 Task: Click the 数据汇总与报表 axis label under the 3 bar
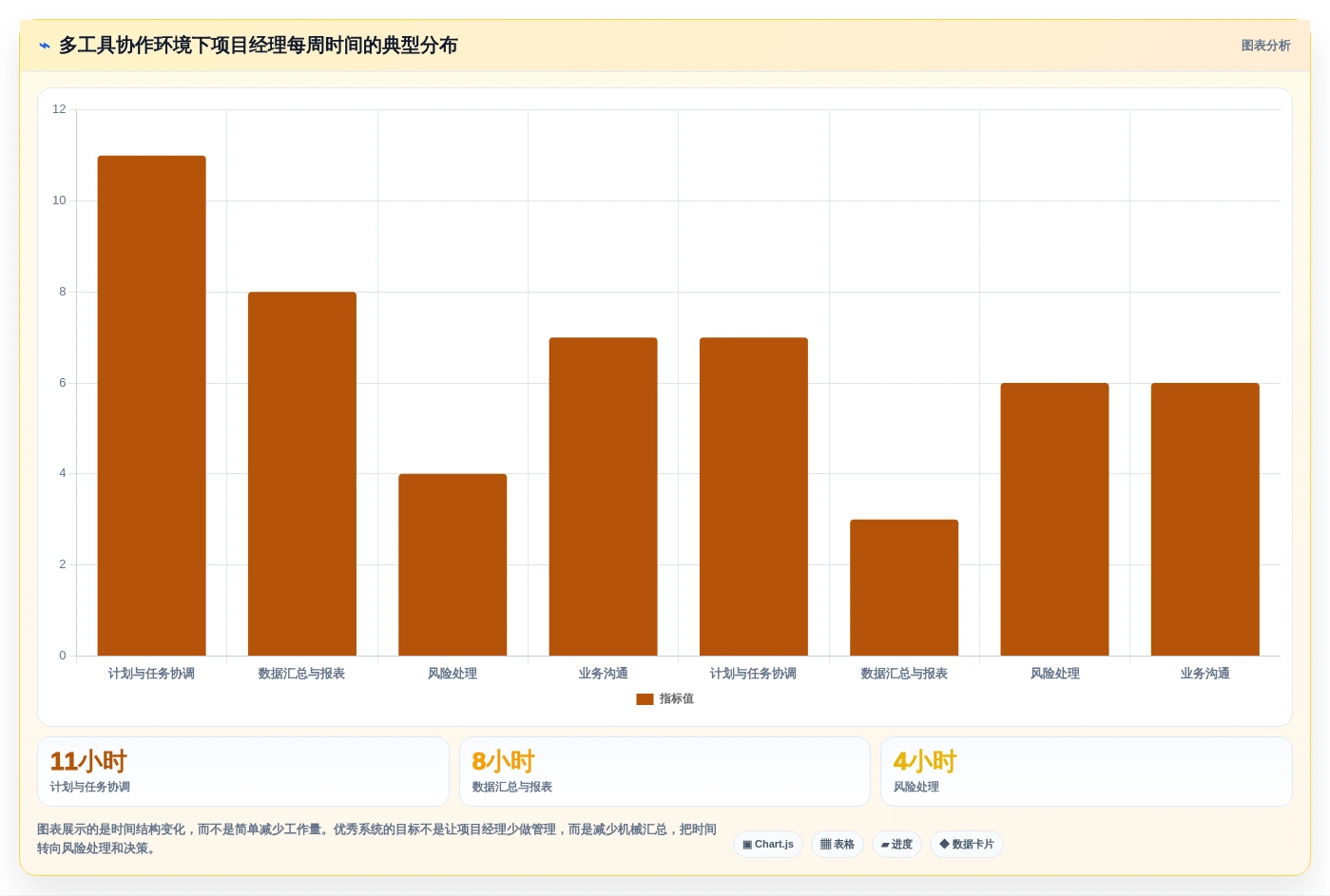[x=904, y=674]
